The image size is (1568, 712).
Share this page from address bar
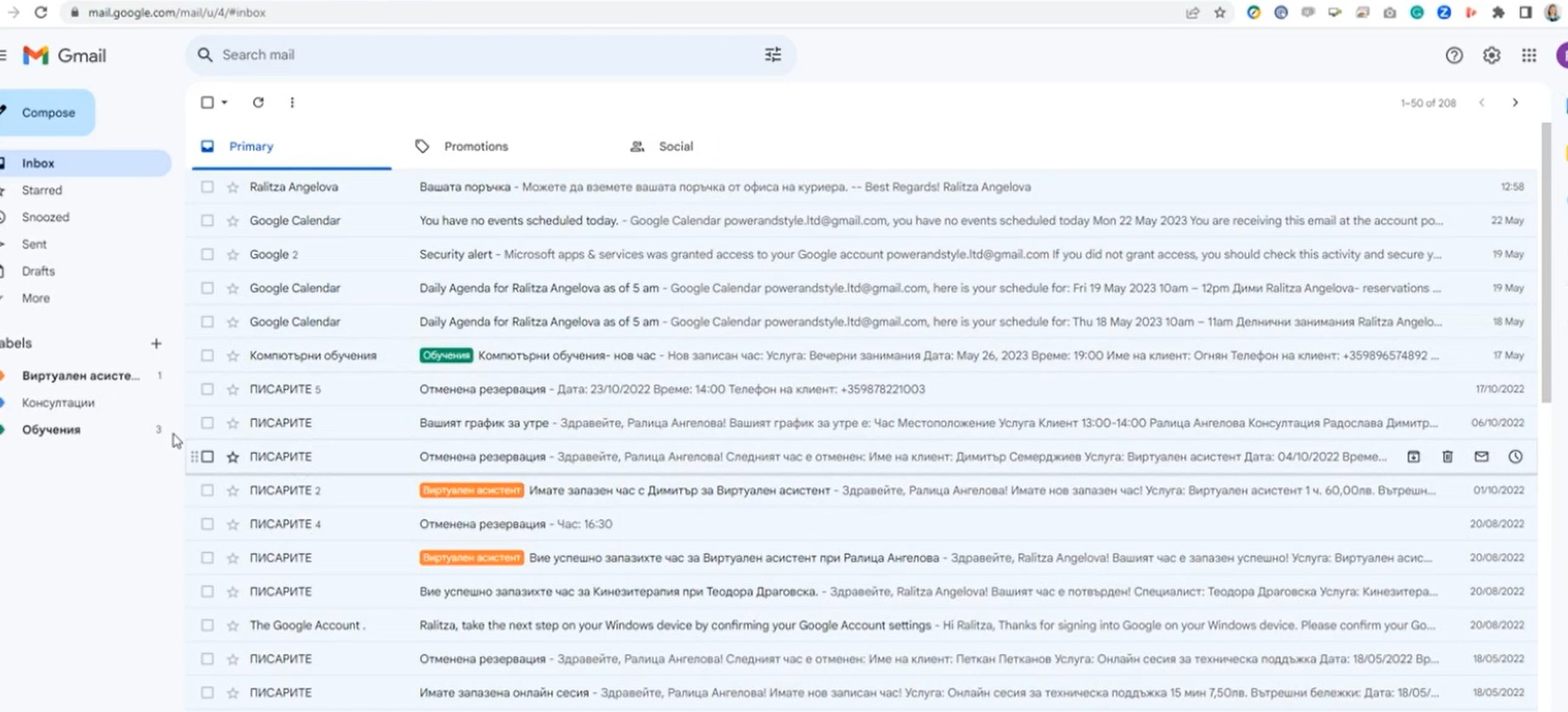click(1193, 12)
